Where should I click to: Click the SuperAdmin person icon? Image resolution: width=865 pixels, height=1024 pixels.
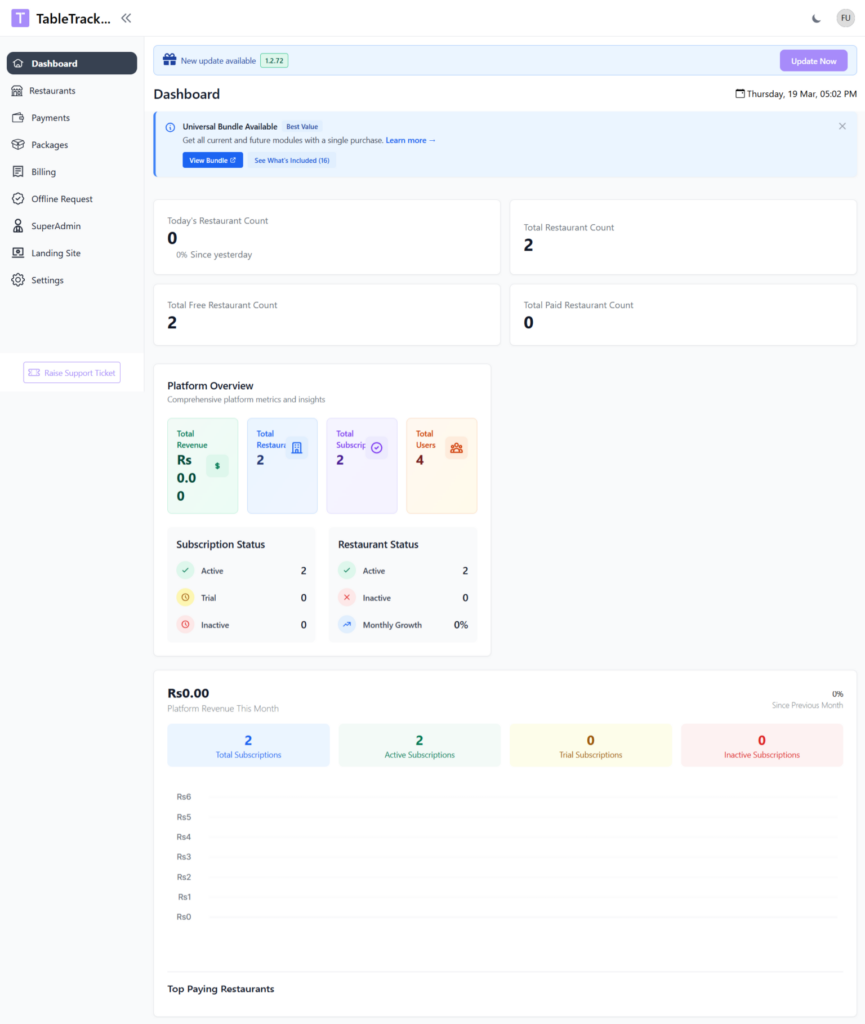coord(18,226)
